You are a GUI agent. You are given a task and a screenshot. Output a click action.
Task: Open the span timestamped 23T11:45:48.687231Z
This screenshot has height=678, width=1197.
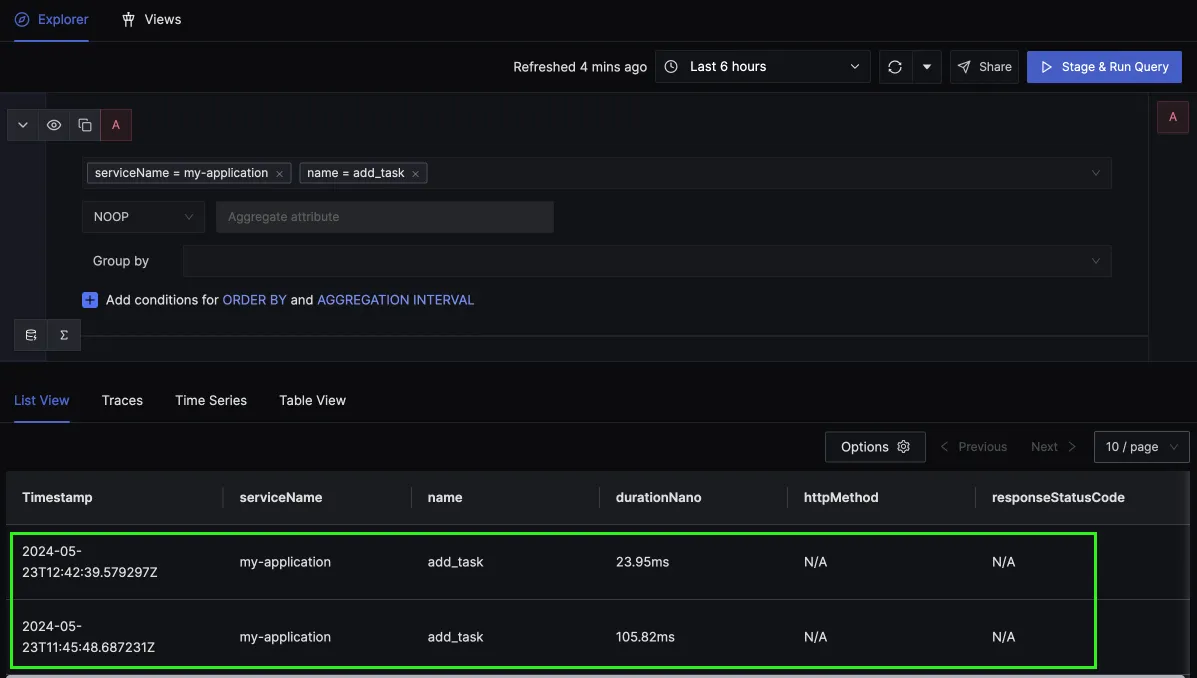89,637
